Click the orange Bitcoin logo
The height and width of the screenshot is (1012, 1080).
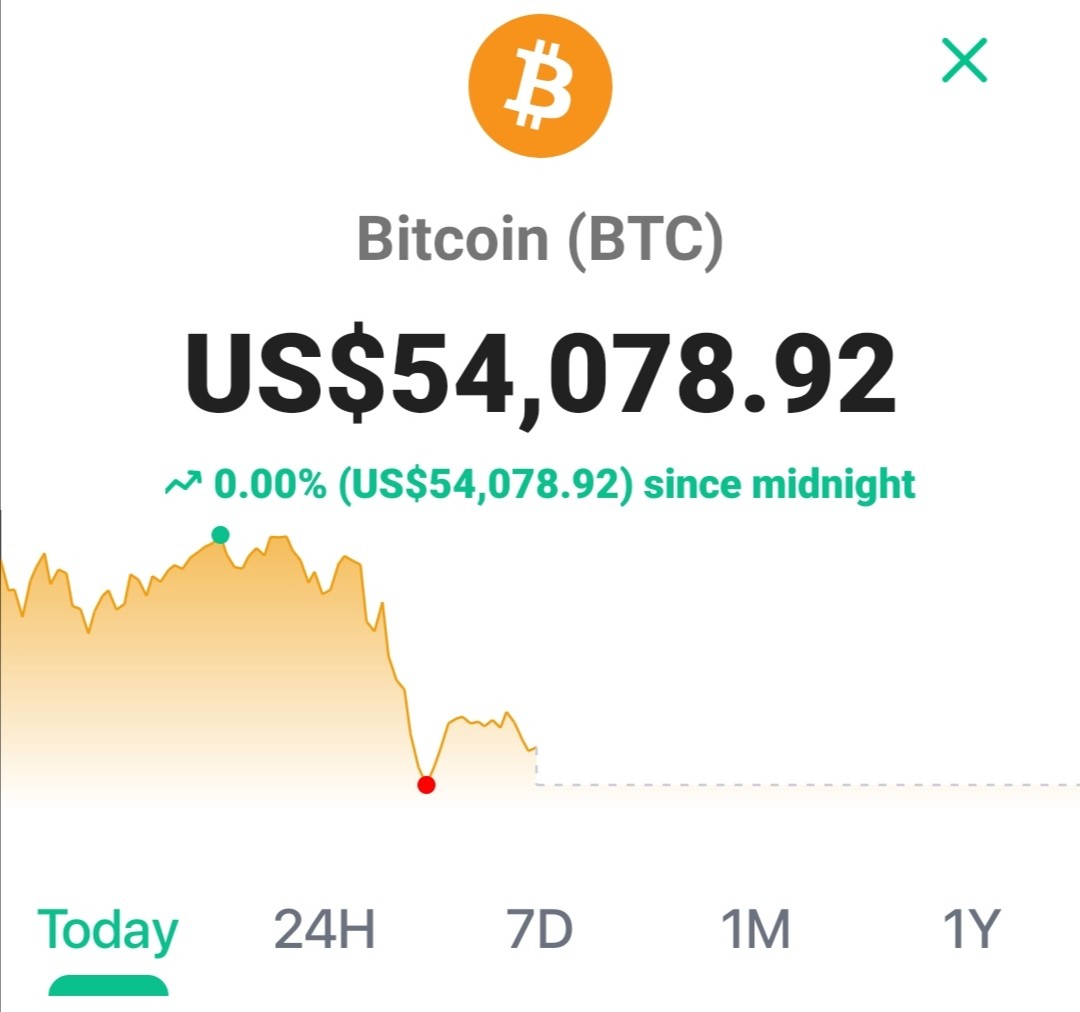click(x=540, y=85)
